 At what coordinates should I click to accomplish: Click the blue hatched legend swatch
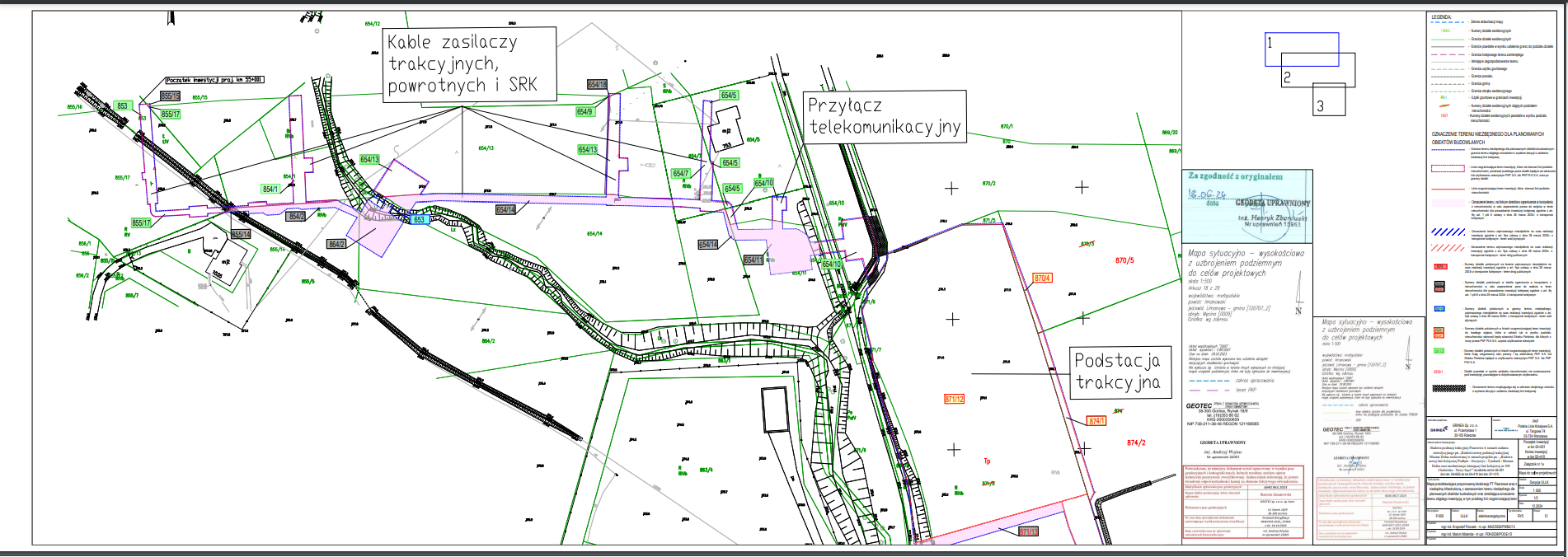tap(1447, 232)
